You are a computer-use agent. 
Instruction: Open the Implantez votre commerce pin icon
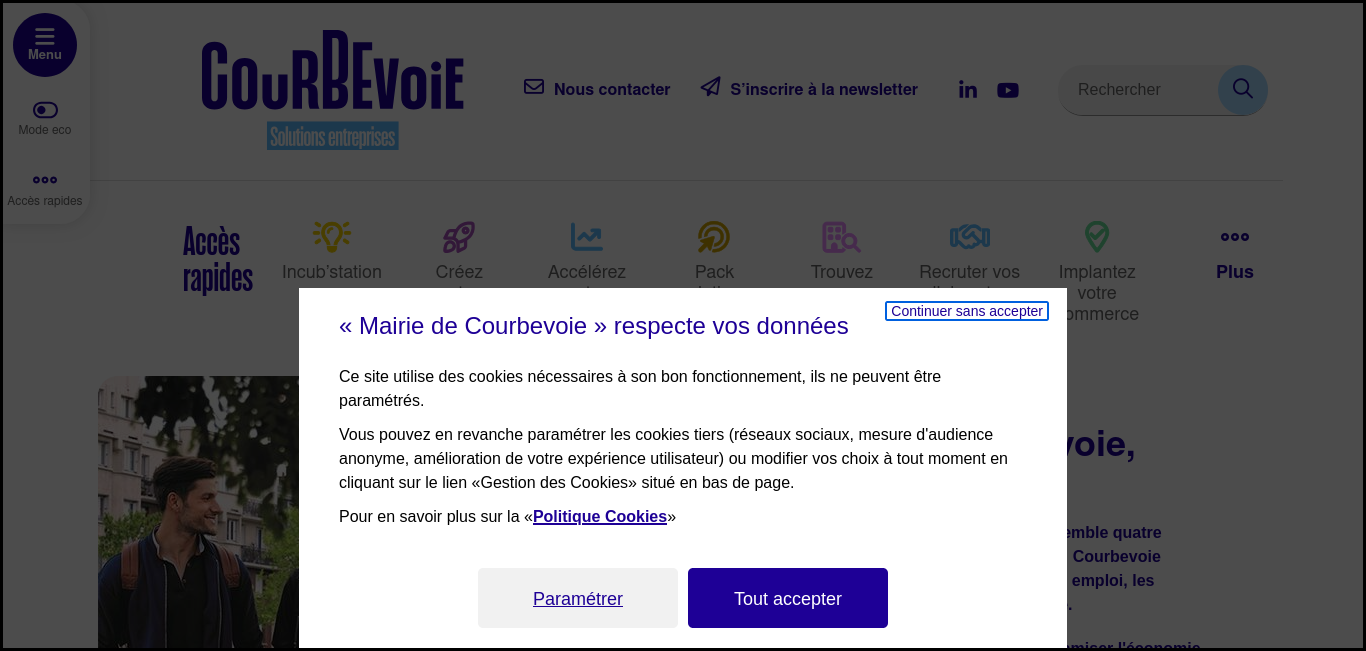[1097, 237]
